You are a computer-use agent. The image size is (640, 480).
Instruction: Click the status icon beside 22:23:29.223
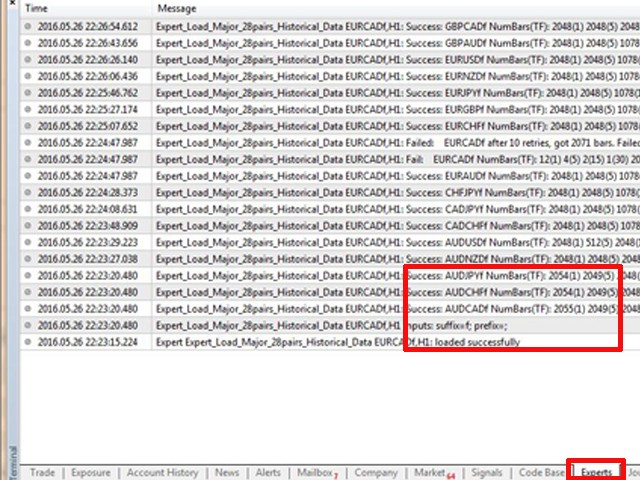point(28,242)
